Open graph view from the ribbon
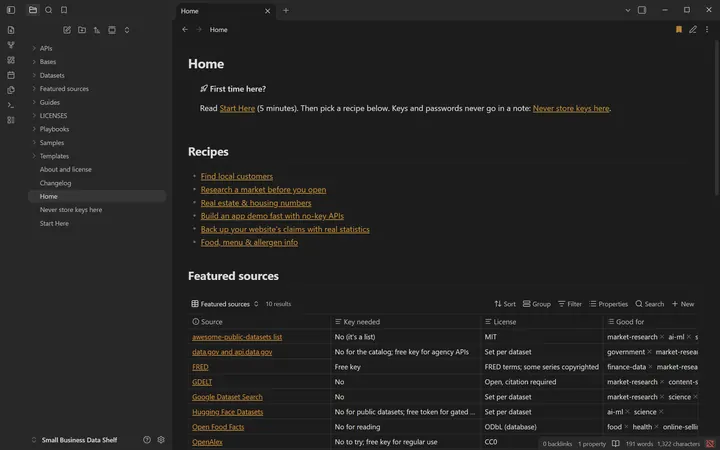 (x=11, y=45)
